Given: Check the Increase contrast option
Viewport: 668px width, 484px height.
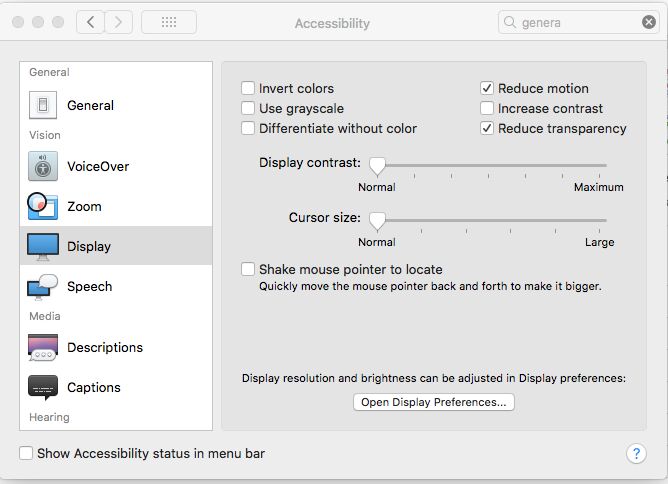Looking at the screenshot, I should coord(487,108).
